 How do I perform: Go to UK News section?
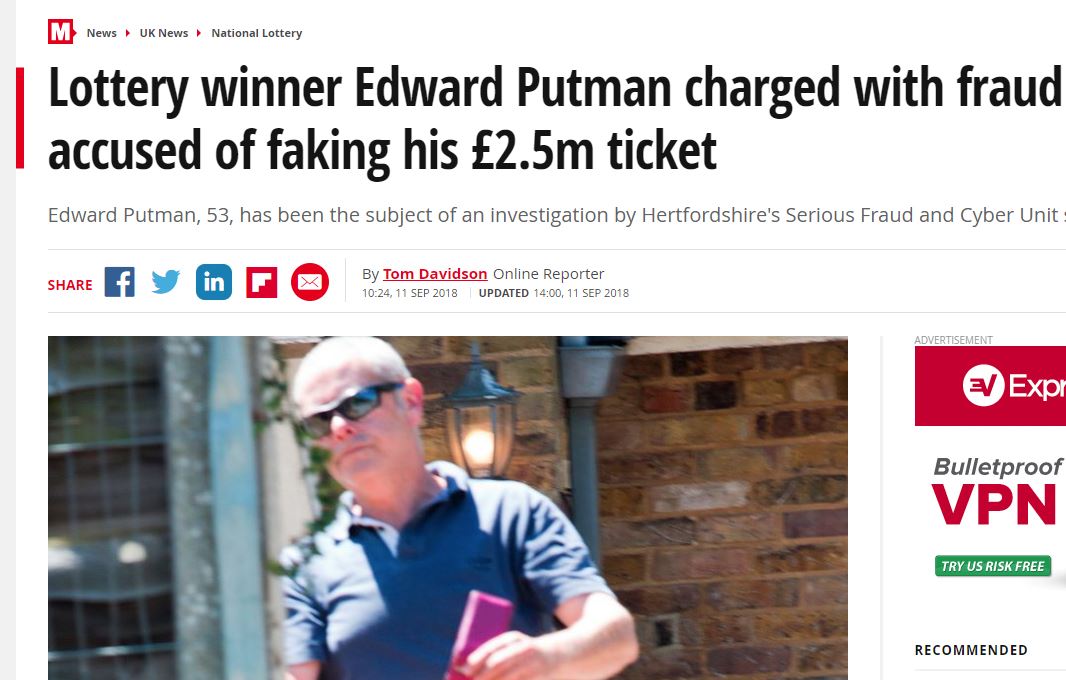coord(164,33)
